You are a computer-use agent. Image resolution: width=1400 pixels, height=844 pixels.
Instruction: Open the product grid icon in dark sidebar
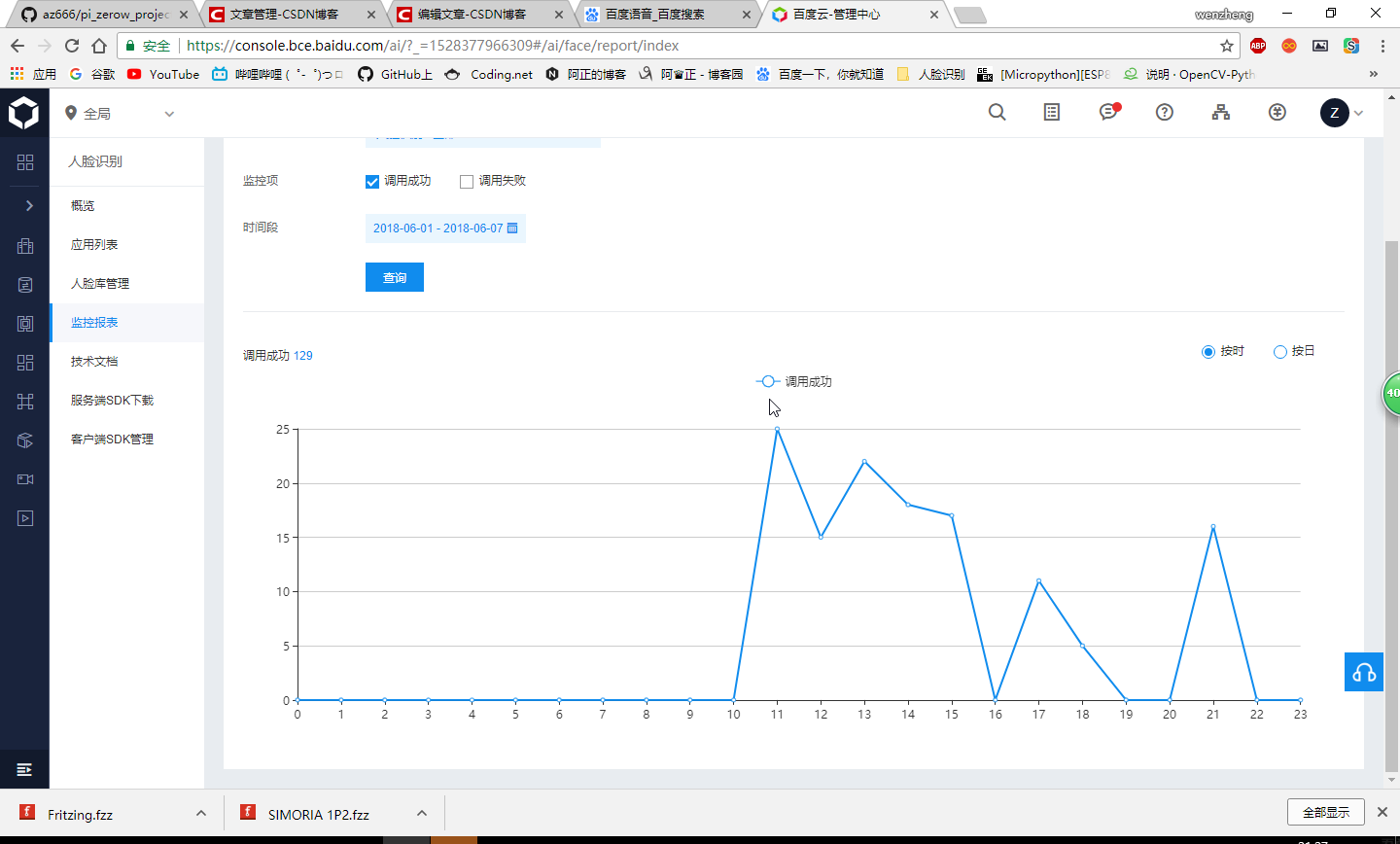(25, 162)
